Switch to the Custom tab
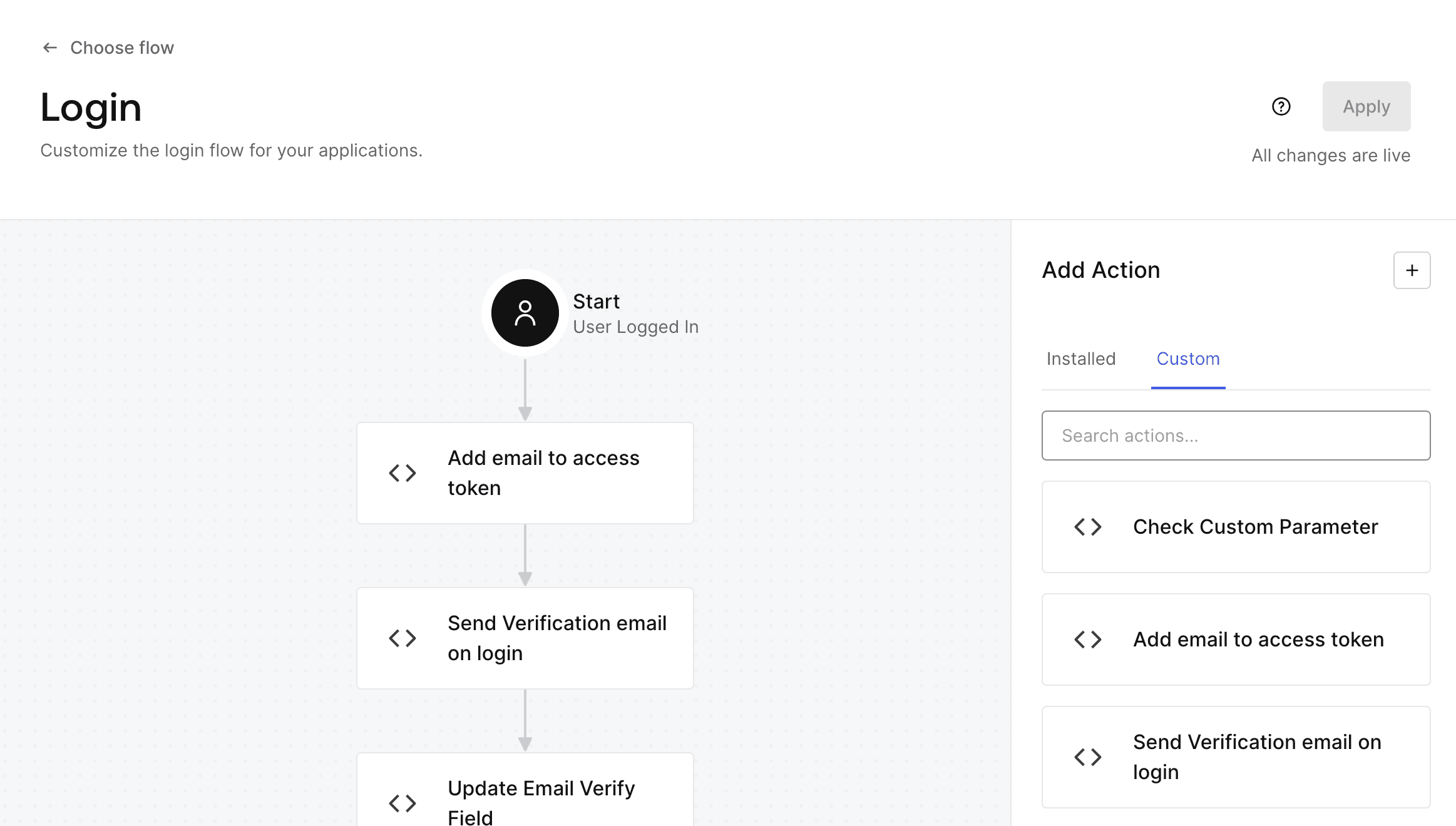The width and height of the screenshot is (1456, 826). tap(1188, 359)
